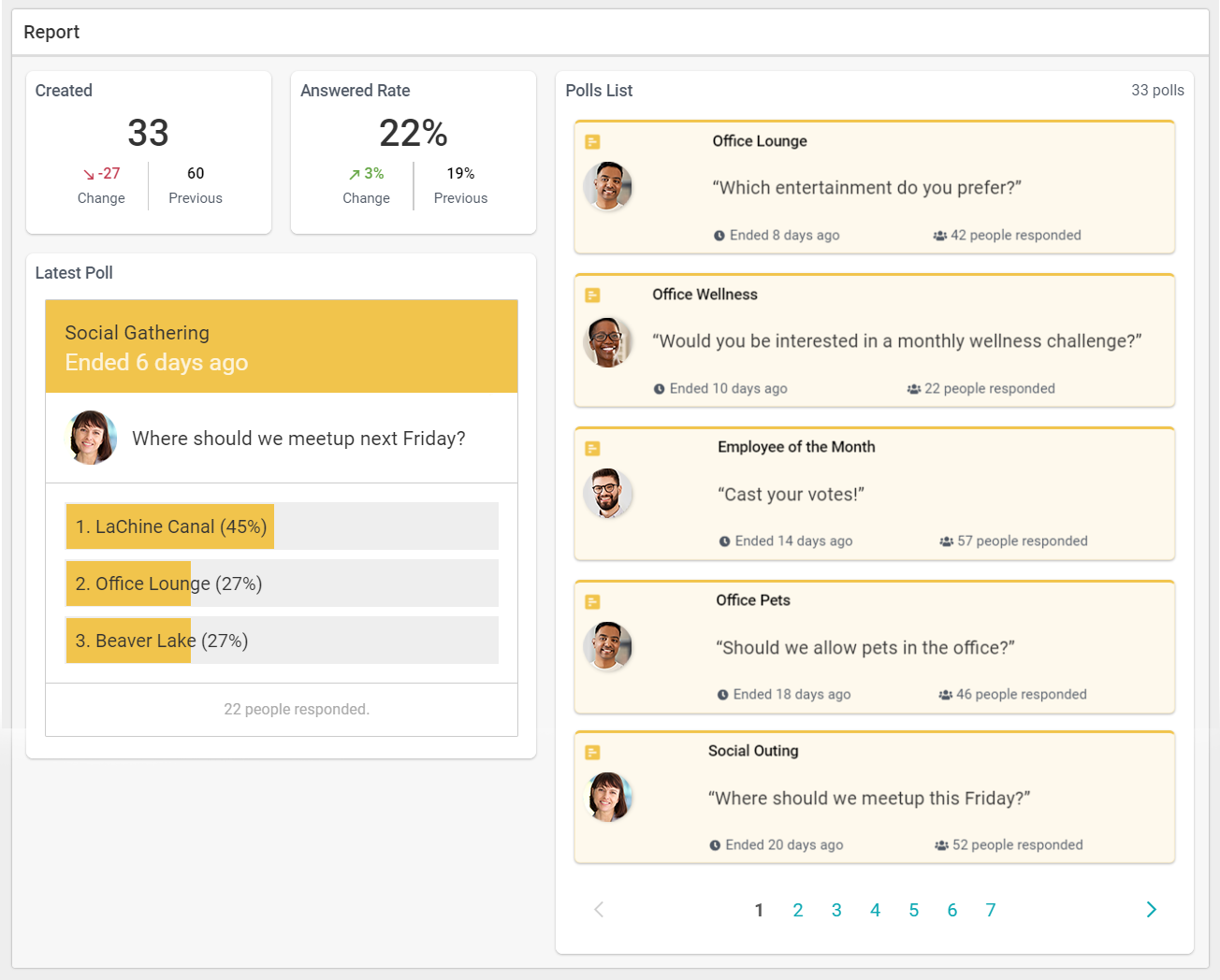Jump to page 7 of polls
The height and width of the screenshot is (980, 1220).
[990, 910]
